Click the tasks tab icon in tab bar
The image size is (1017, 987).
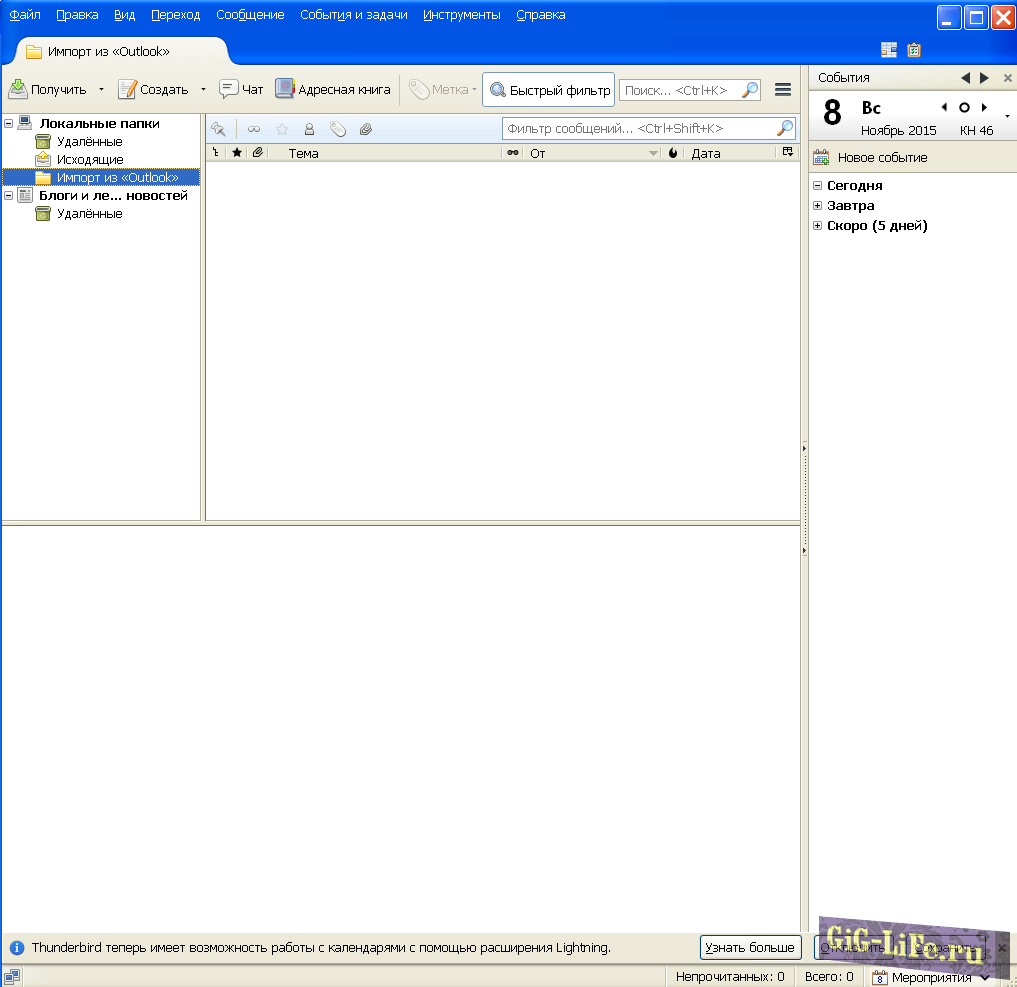(x=914, y=50)
